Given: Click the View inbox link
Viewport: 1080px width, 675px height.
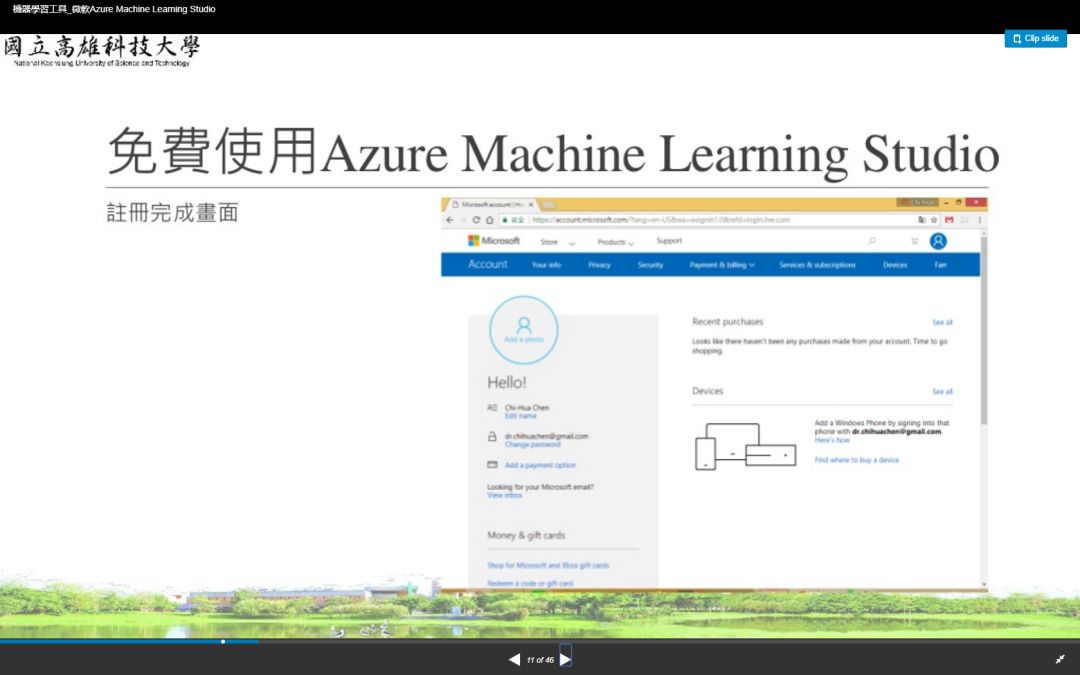Looking at the screenshot, I should pos(505,495).
